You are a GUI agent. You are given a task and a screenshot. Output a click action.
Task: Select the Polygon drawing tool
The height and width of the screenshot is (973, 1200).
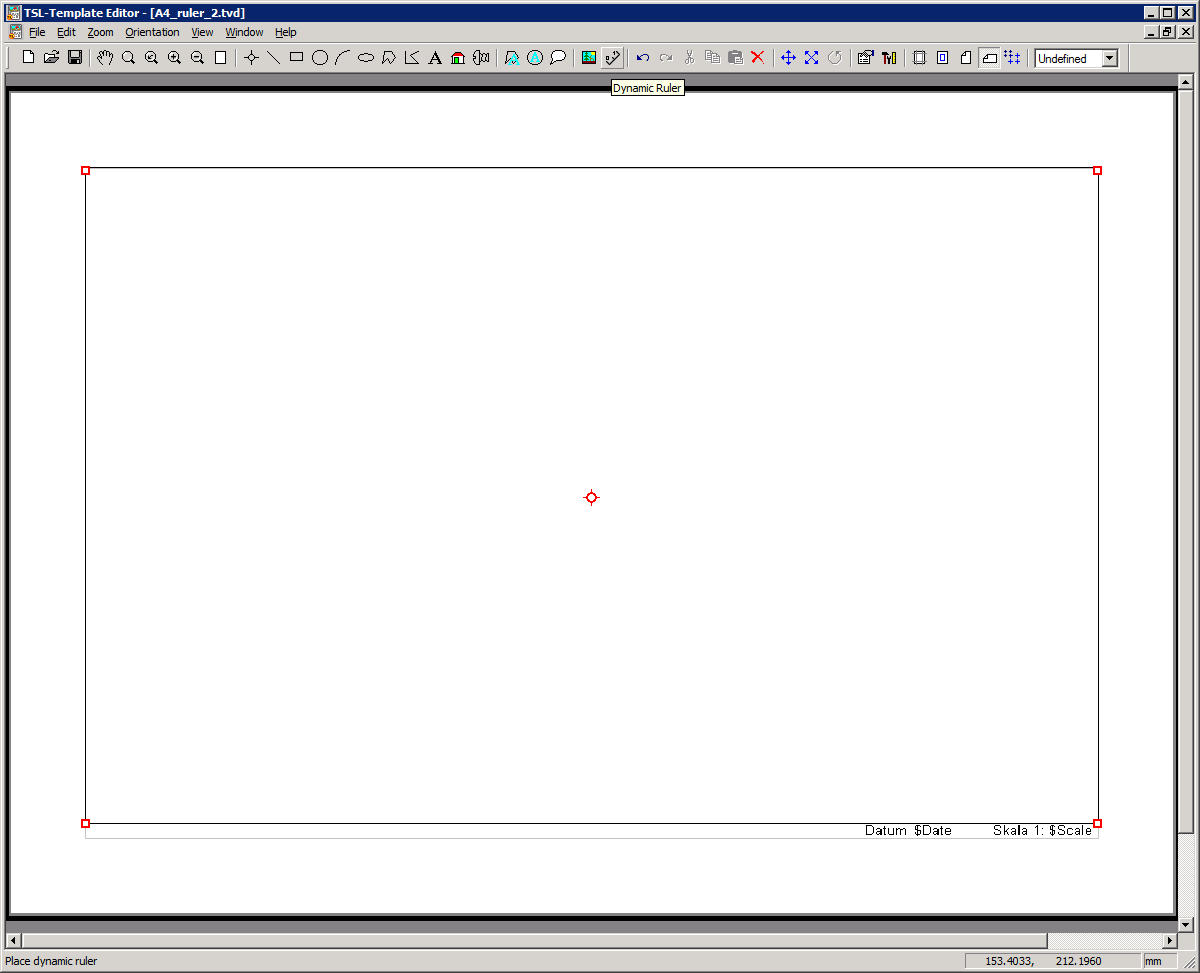(x=389, y=58)
